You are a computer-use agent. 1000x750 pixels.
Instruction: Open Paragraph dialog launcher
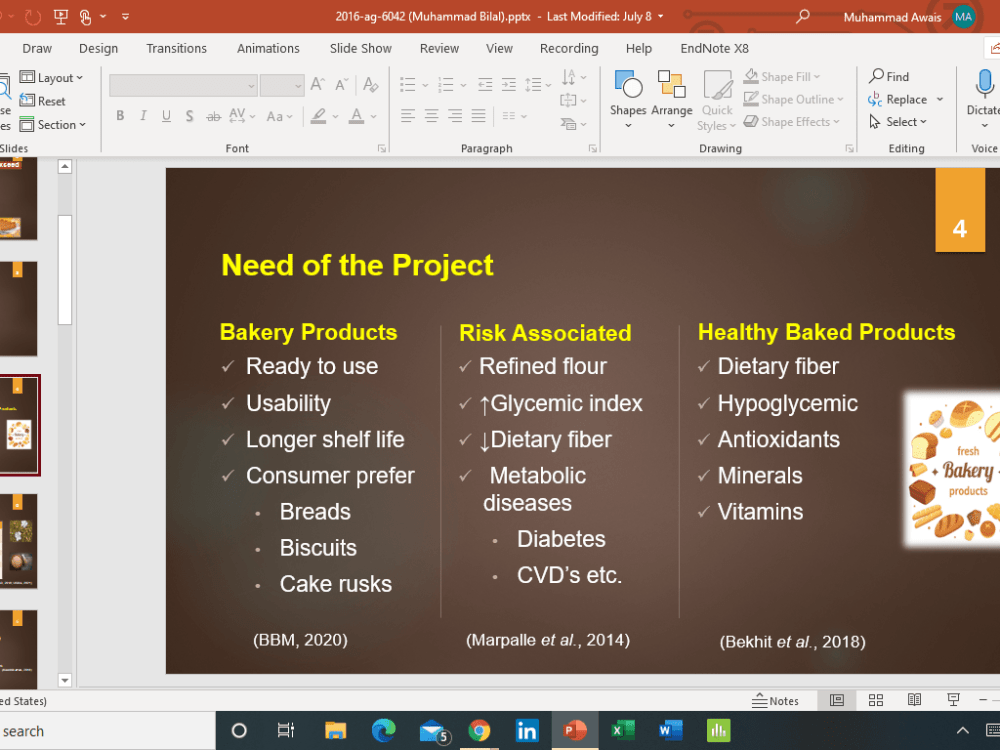[592, 149]
